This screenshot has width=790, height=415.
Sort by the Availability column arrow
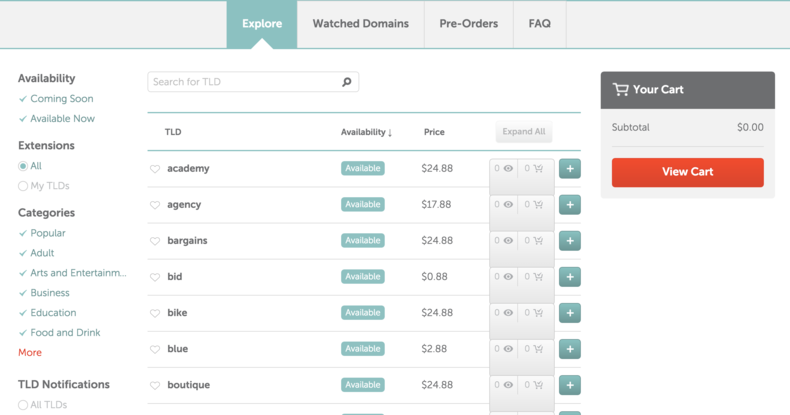tap(390, 132)
